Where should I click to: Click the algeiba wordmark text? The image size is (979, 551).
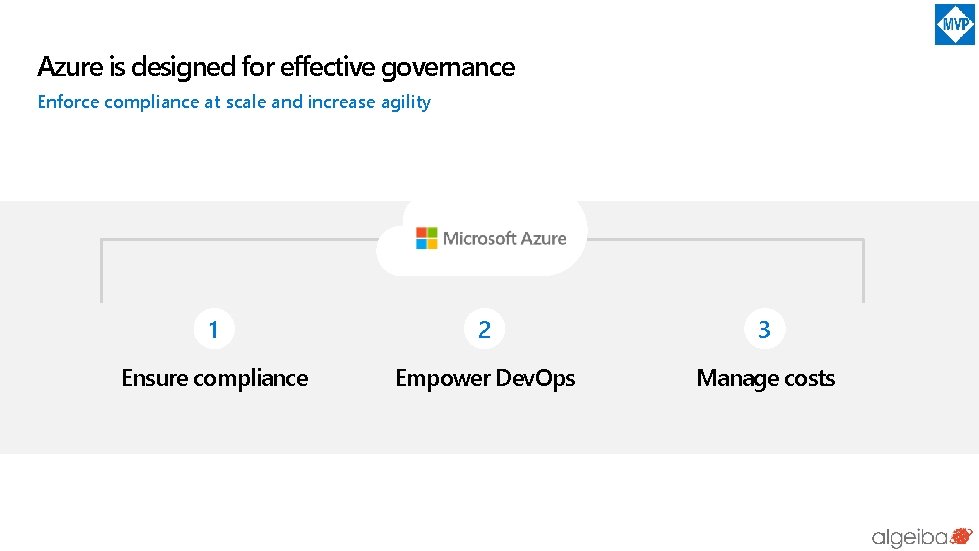[x=908, y=537]
